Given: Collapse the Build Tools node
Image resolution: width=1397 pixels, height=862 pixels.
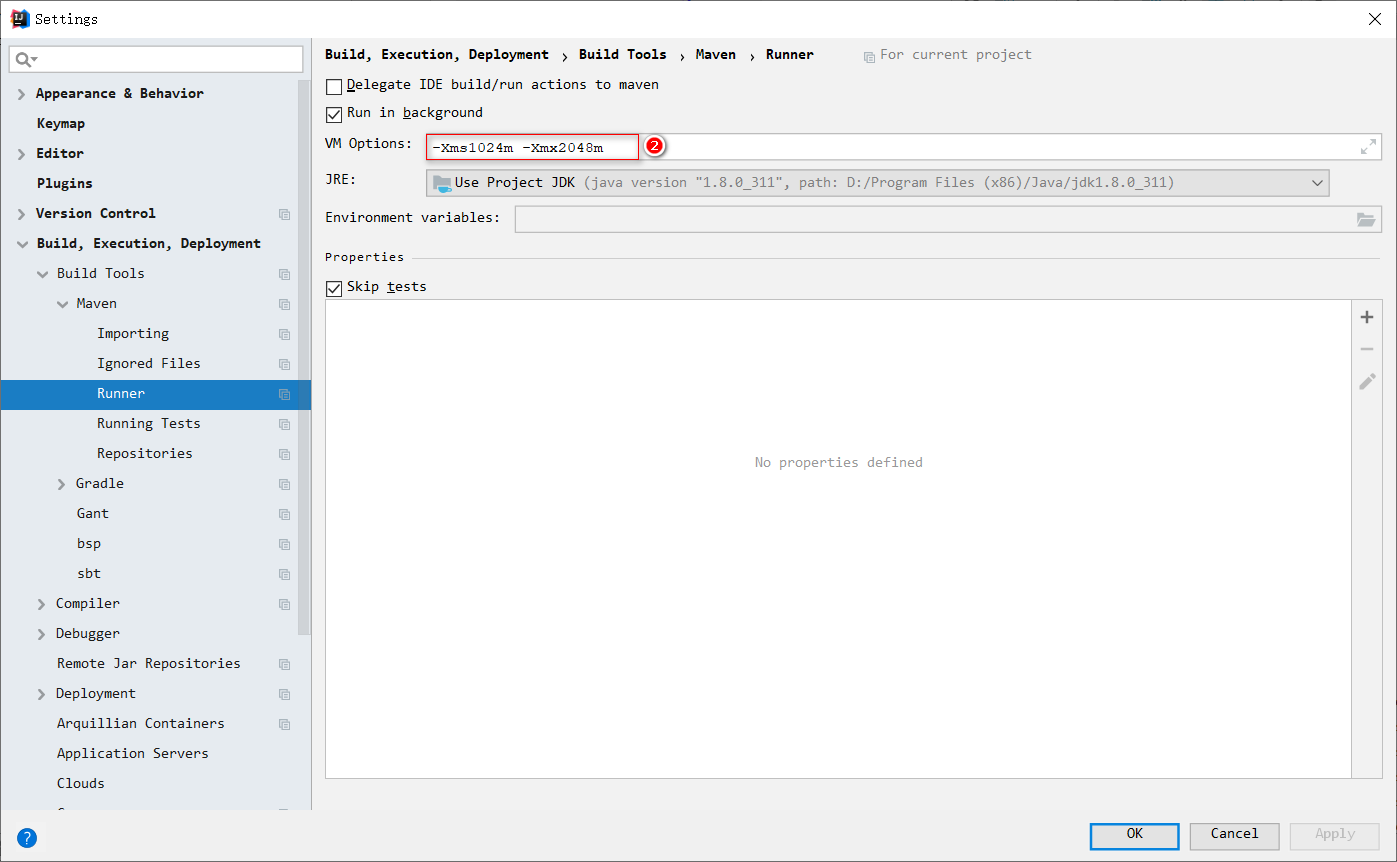Looking at the screenshot, I should pos(42,274).
